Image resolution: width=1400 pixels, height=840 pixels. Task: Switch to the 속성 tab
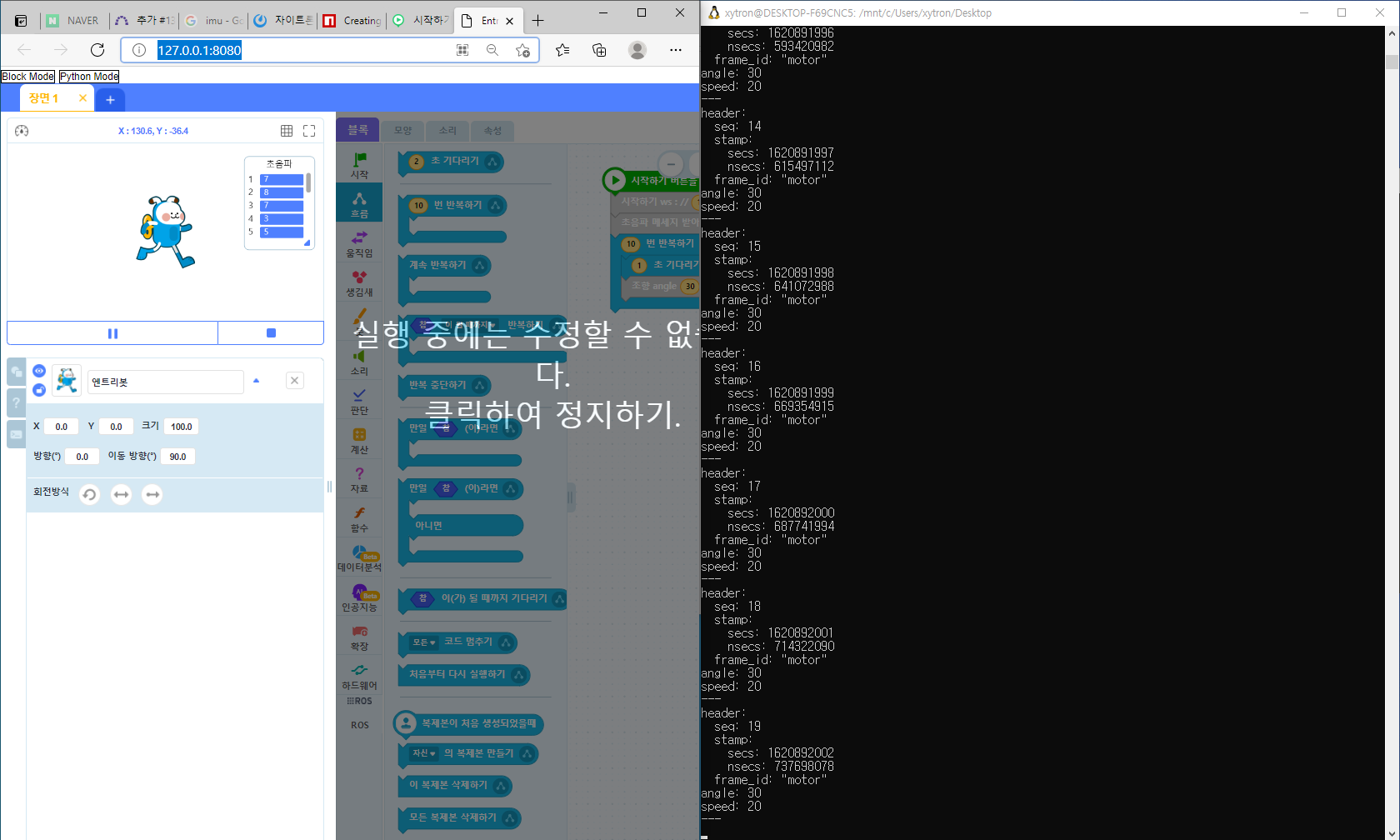point(492,131)
